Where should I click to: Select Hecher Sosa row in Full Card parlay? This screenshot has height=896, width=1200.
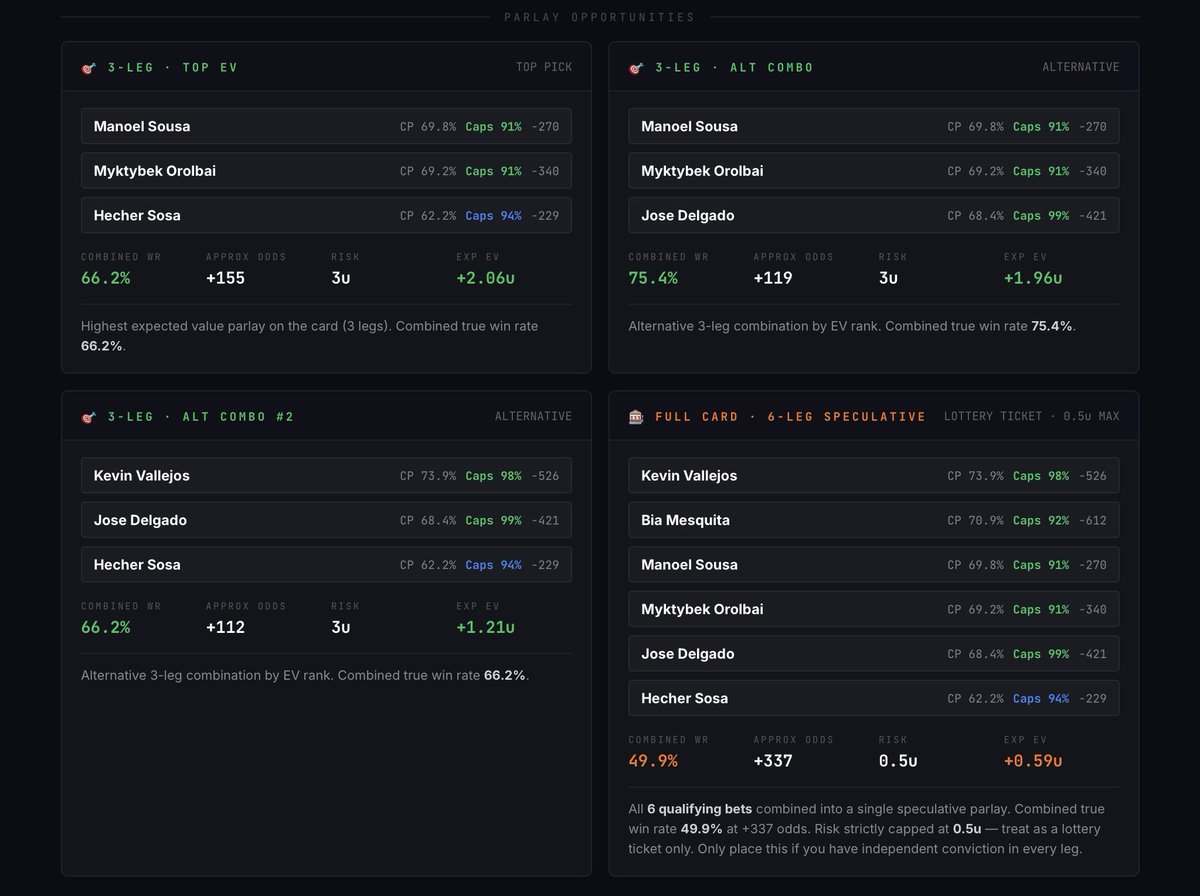[x=874, y=698]
